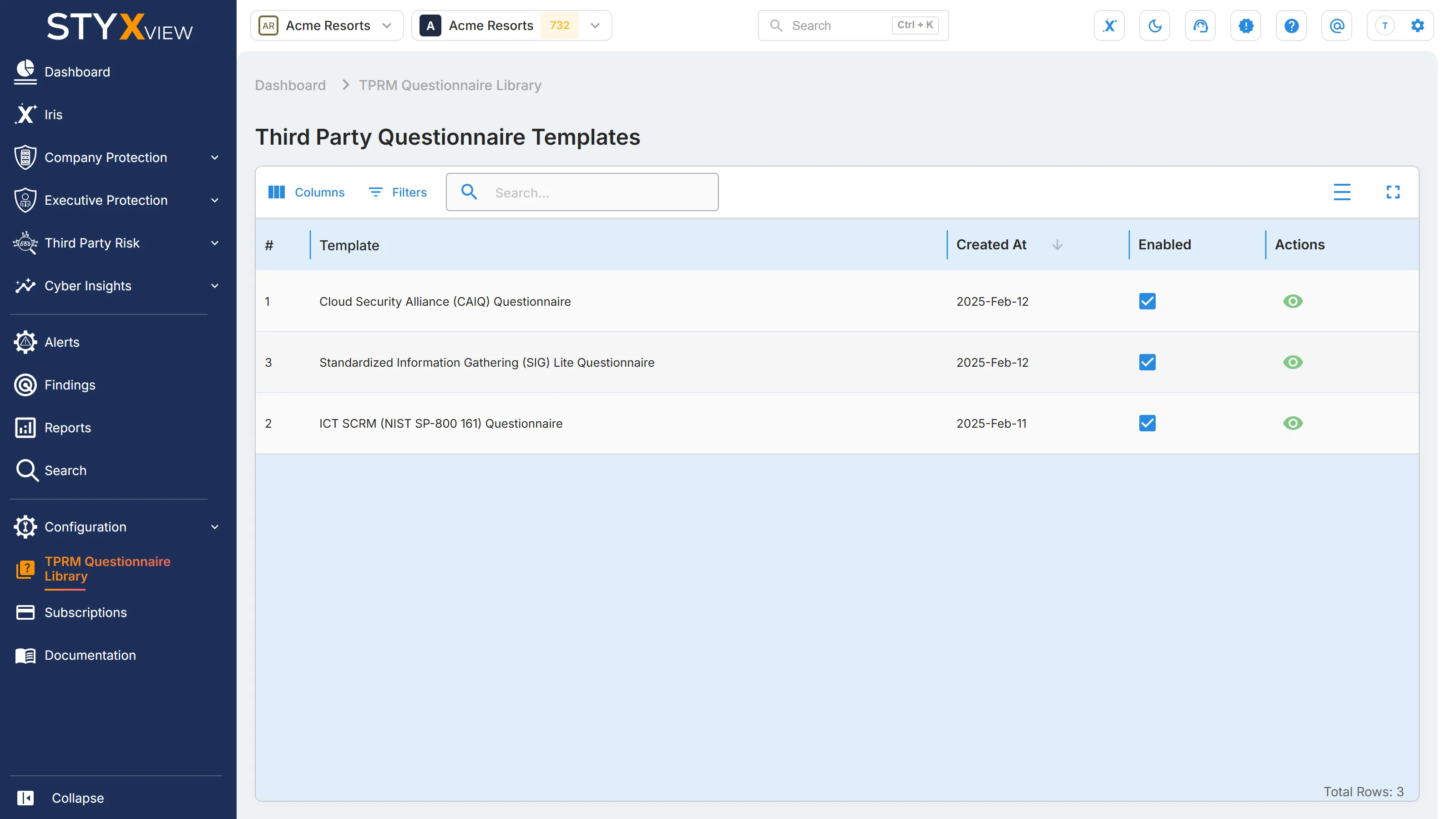The height and width of the screenshot is (819, 1456).
Task: Enter fullscreen table view
Action: tap(1393, 192)
